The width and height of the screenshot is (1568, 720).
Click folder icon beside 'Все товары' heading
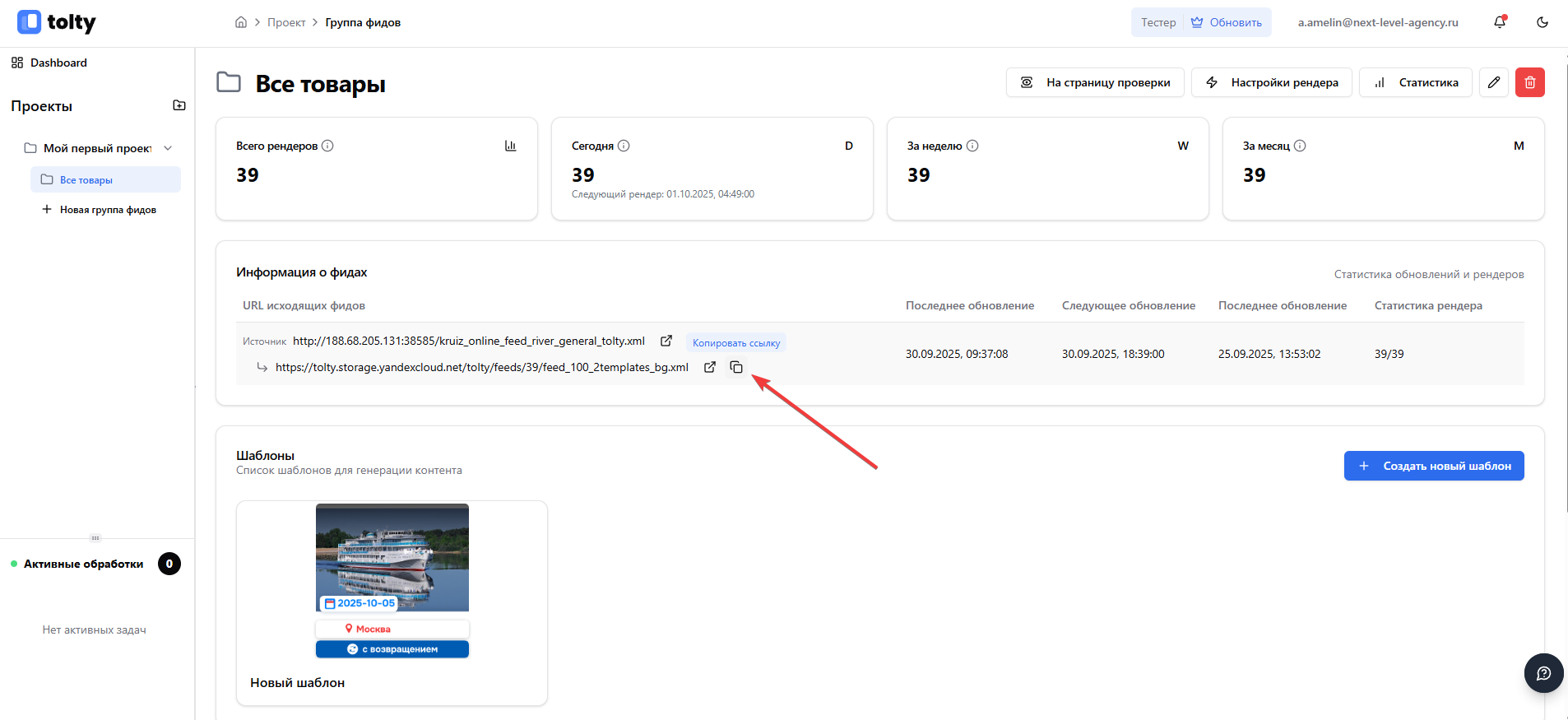[x=229, y=82]
